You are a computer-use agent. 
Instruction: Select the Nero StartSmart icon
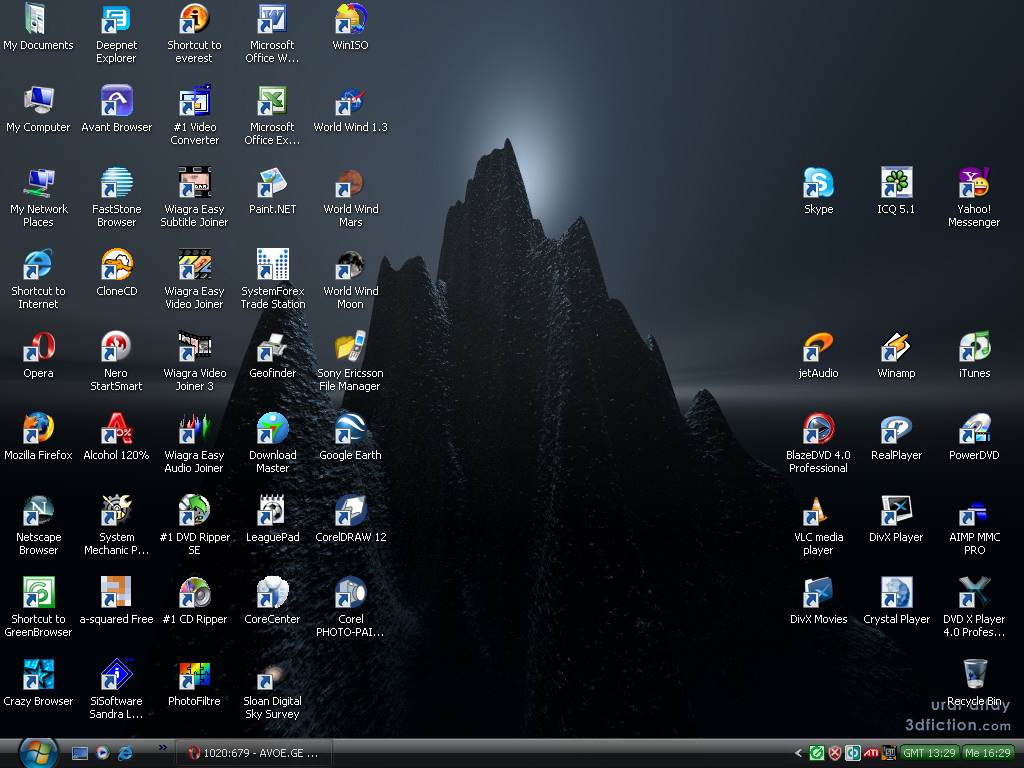pyautogui.click(x=116, y=347)
